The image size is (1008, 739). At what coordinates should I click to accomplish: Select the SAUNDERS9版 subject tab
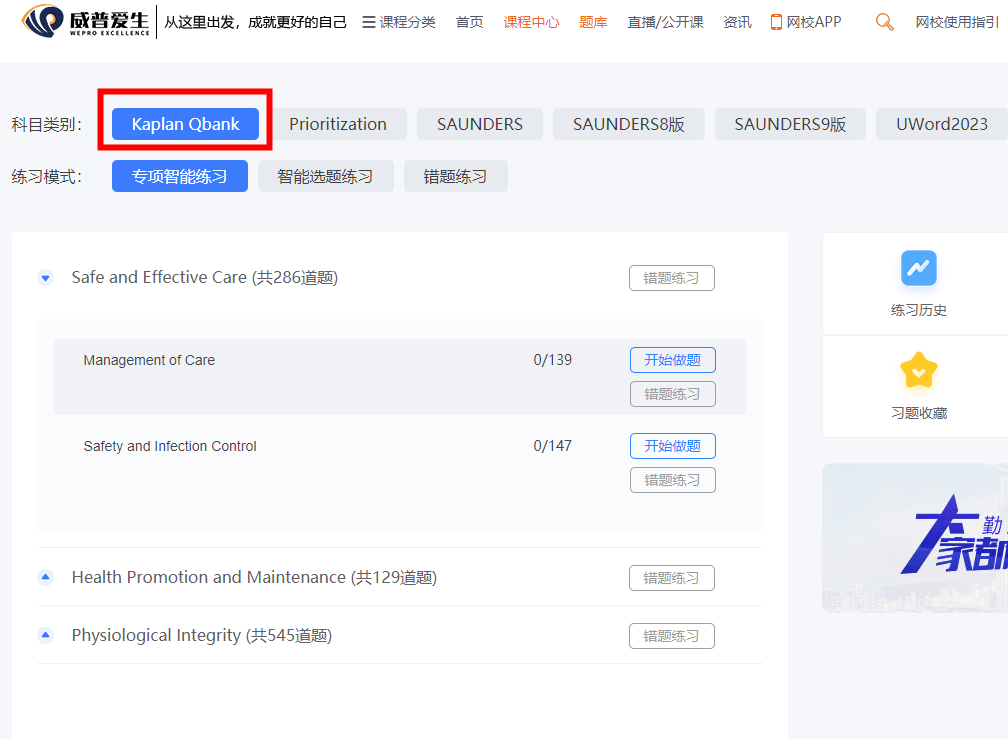coord(790,124)
